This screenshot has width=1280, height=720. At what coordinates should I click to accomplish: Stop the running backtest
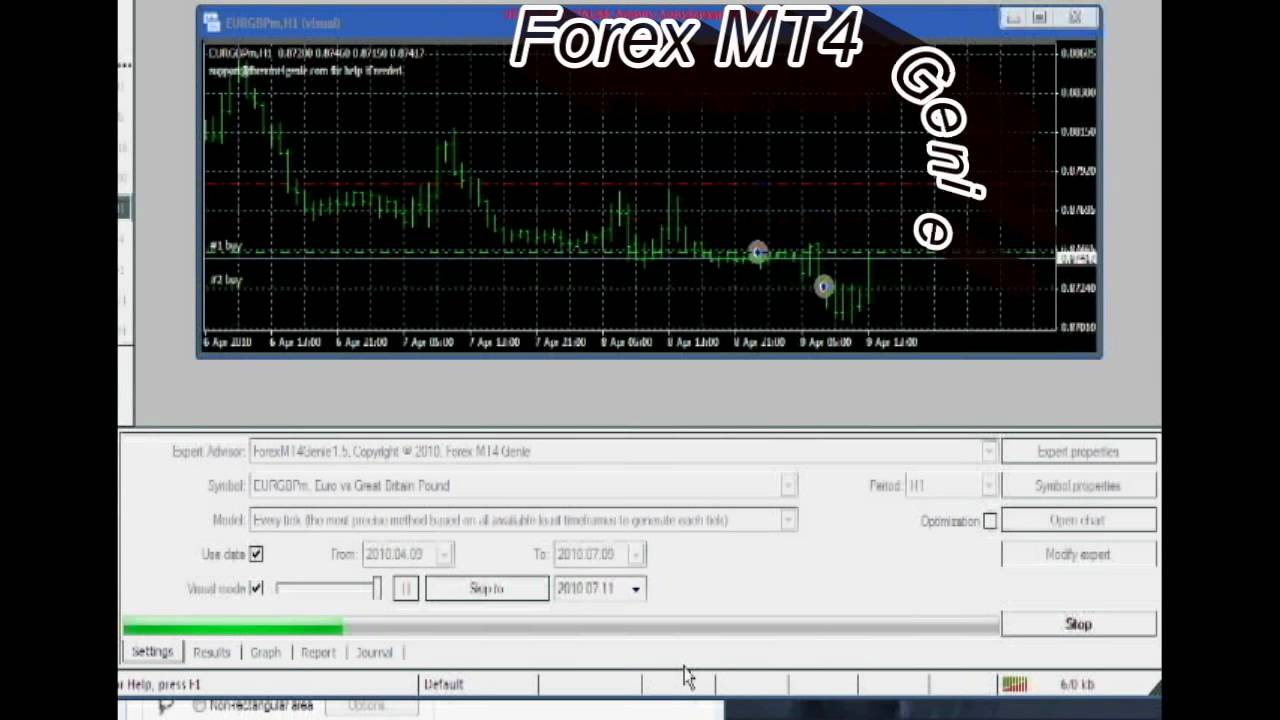click(1078, 624)
